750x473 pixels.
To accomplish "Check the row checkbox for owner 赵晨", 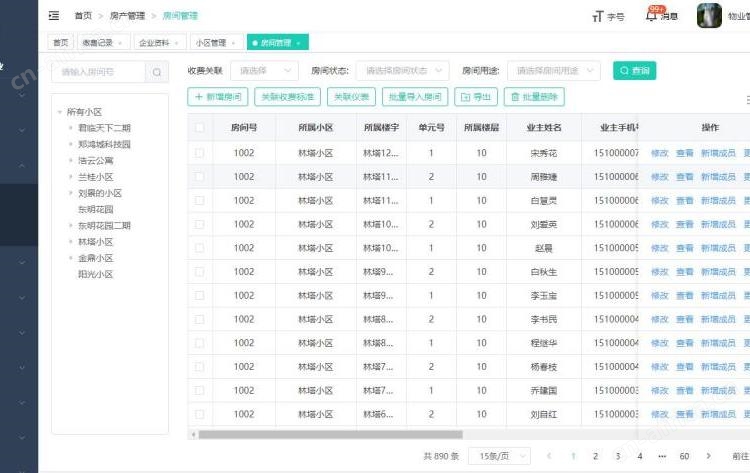I will [x=200, y=248].
